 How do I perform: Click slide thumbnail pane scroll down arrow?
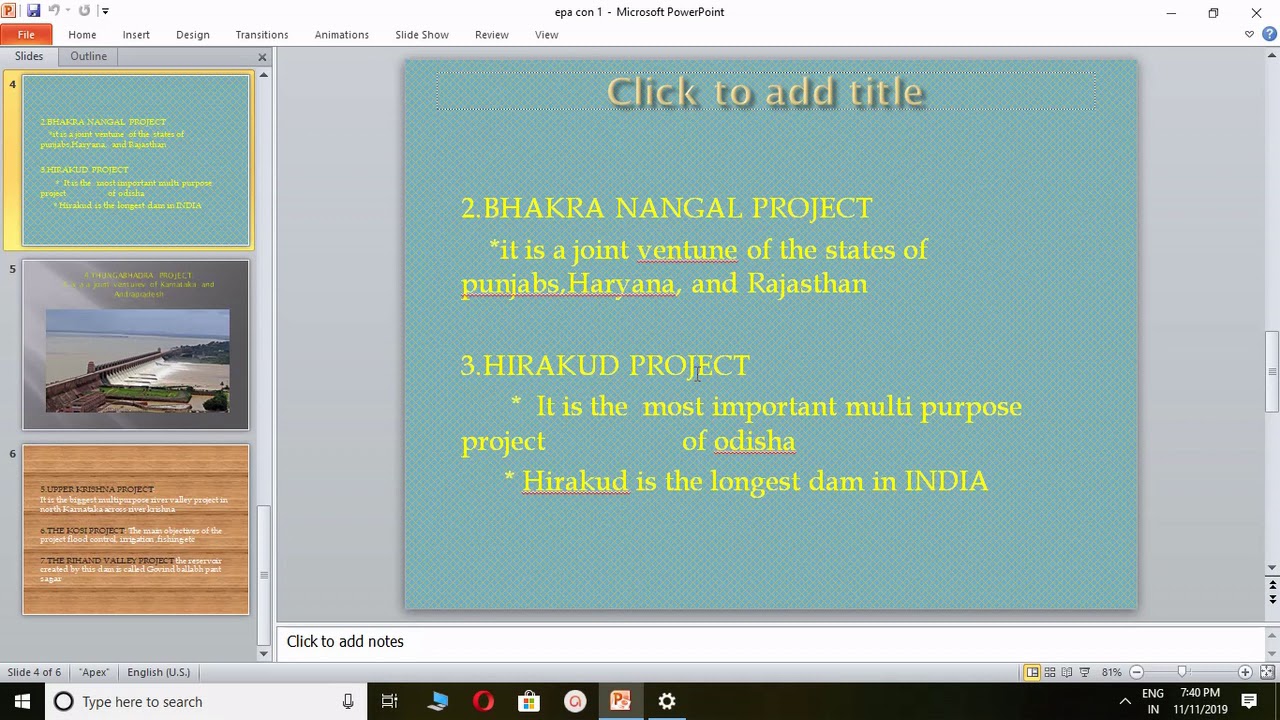[264, 653]
